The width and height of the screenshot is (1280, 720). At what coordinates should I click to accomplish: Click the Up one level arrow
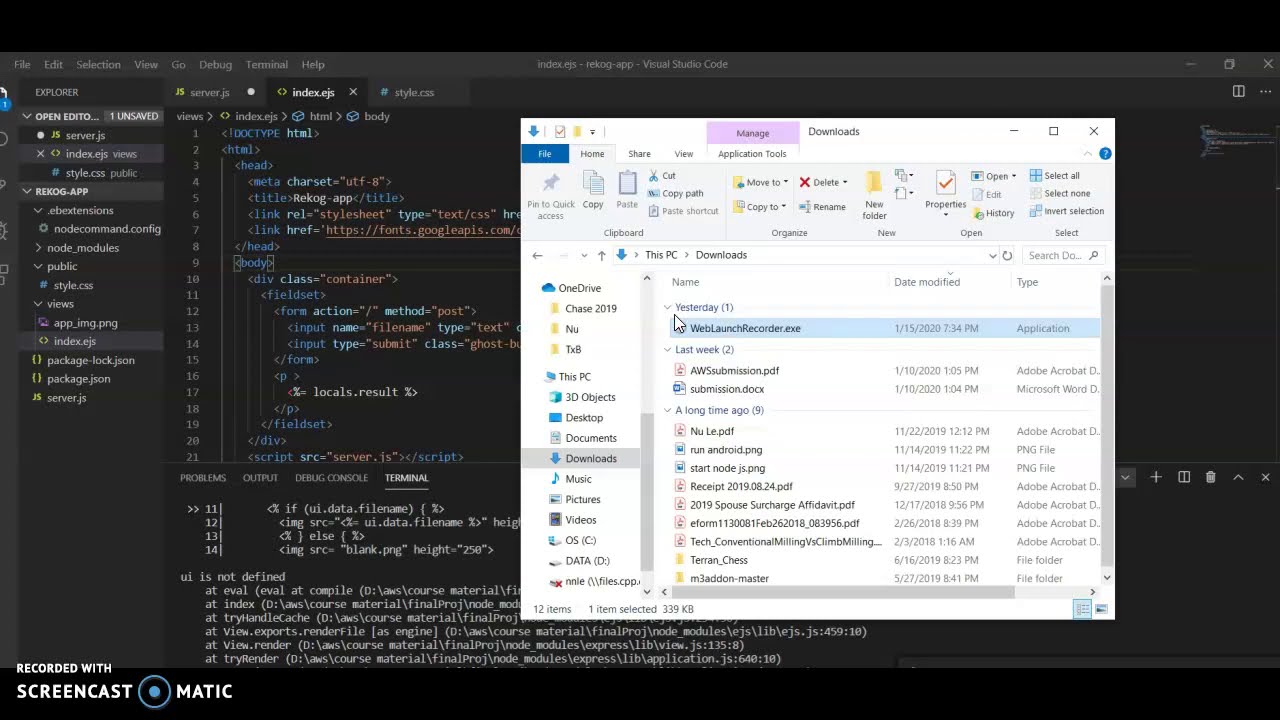point(601,255)
